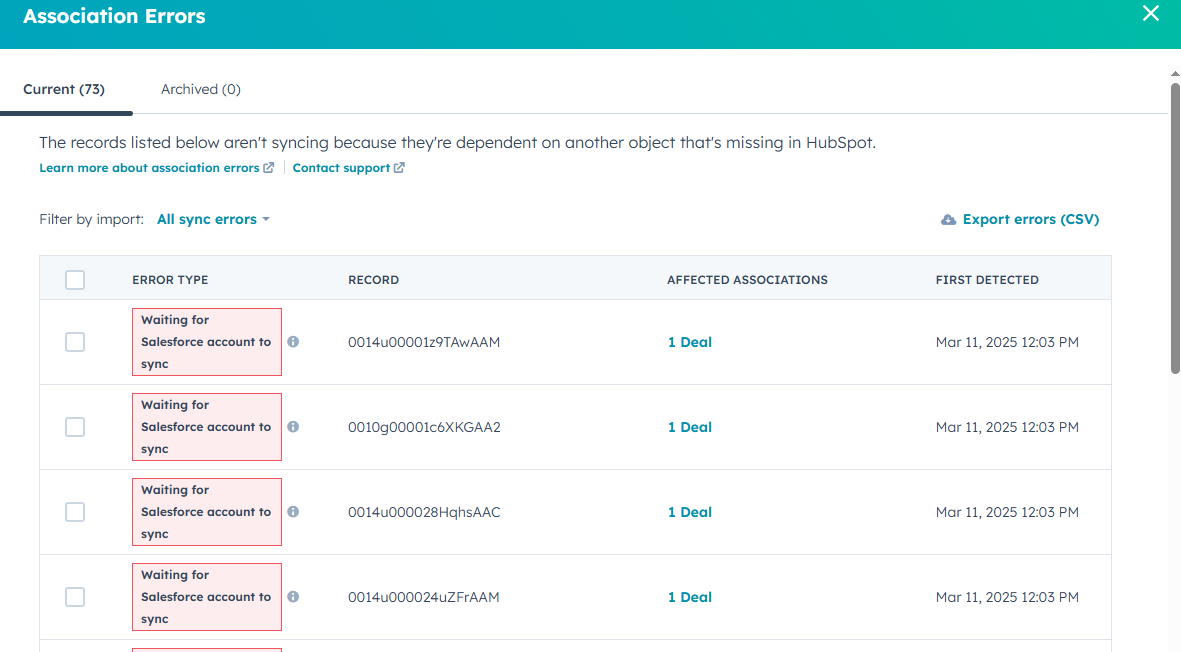1181x652 pixels.
Task: Click the external link icon after Learn more text
Action: 269,167
